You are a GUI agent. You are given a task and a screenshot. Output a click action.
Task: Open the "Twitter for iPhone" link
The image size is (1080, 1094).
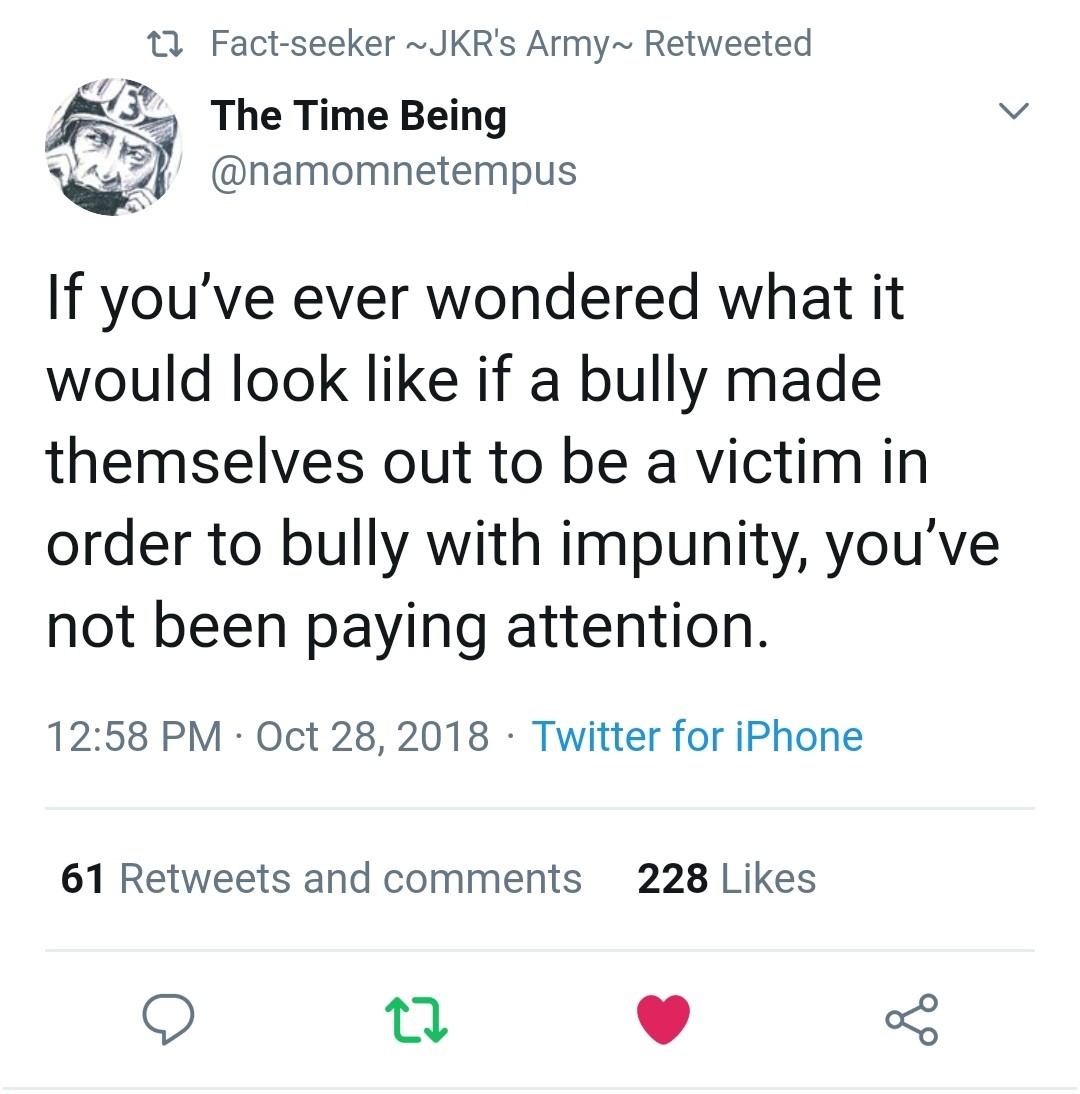point(697,737)
